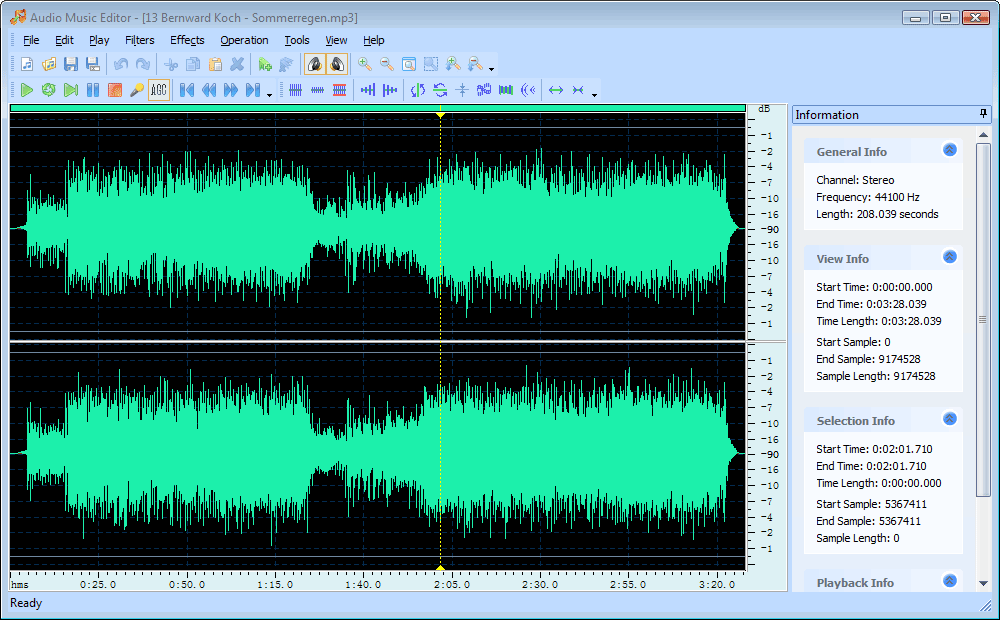This screenshot has height=620, width=1000.
Task: Click the vertical zoom out icon
Action: coord(475,64)
